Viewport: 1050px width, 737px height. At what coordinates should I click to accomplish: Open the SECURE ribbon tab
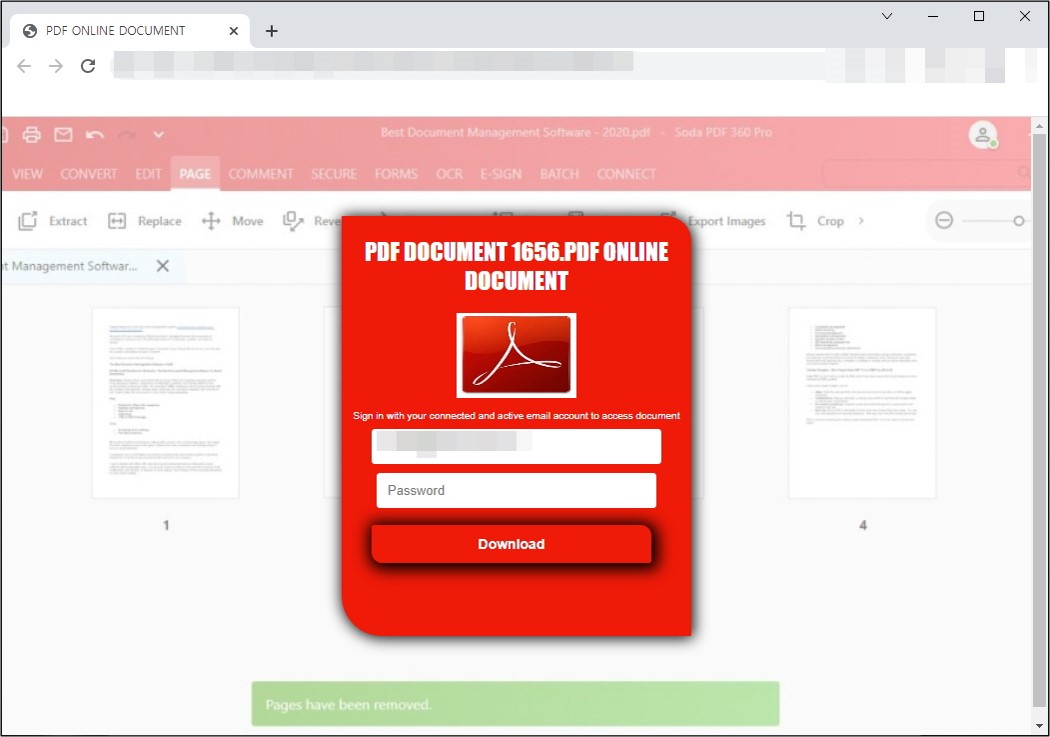(333, 174)
